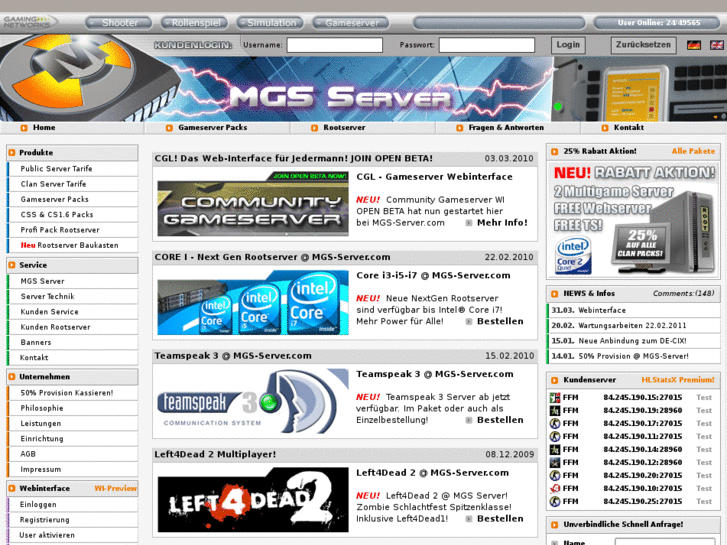This screenshot has height=545, width=727.
Task: Open Kunden Rootserver sidebar link
Action: click(55, 327)
